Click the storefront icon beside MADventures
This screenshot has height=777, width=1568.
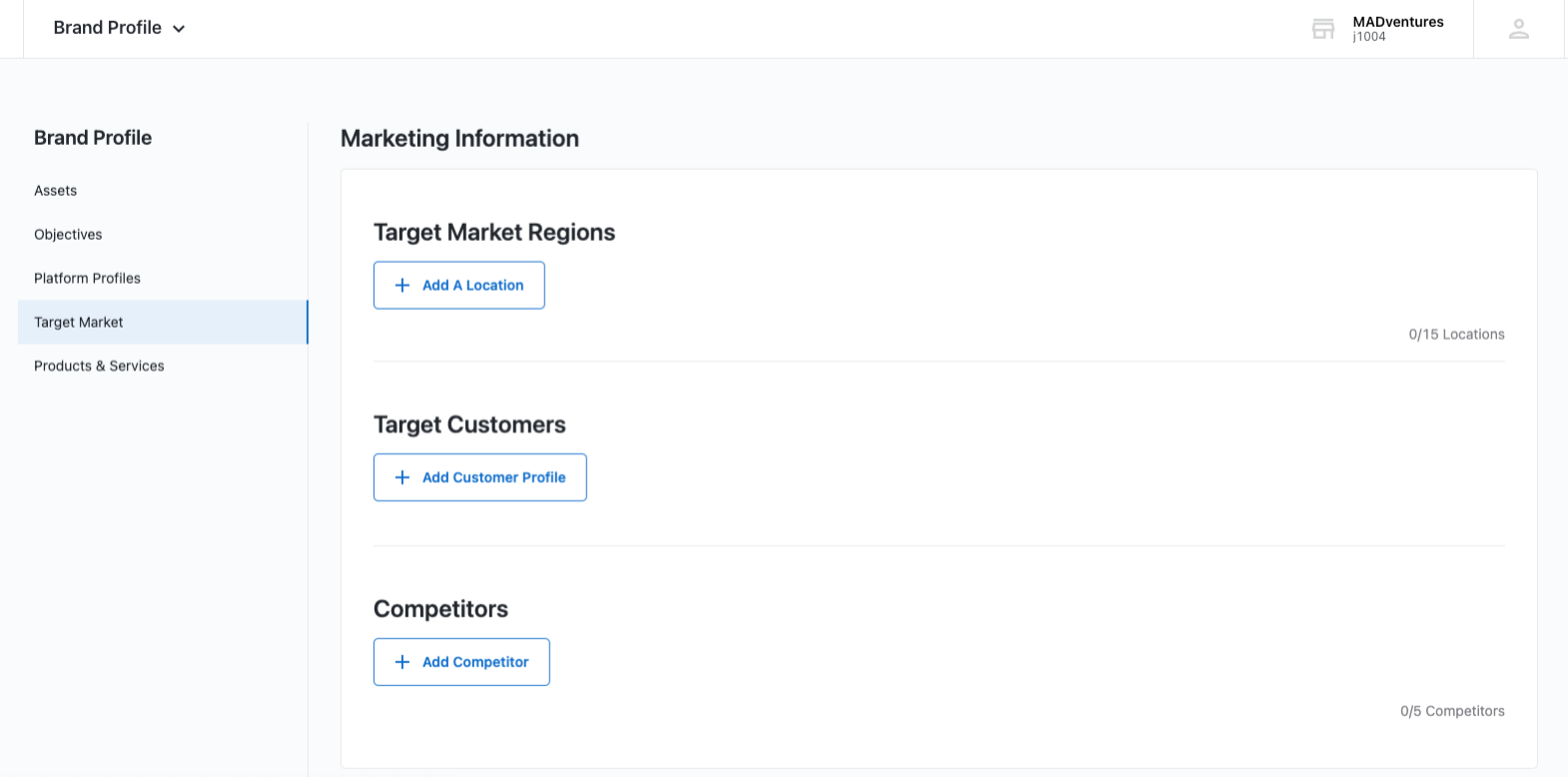pos(1323,29)
